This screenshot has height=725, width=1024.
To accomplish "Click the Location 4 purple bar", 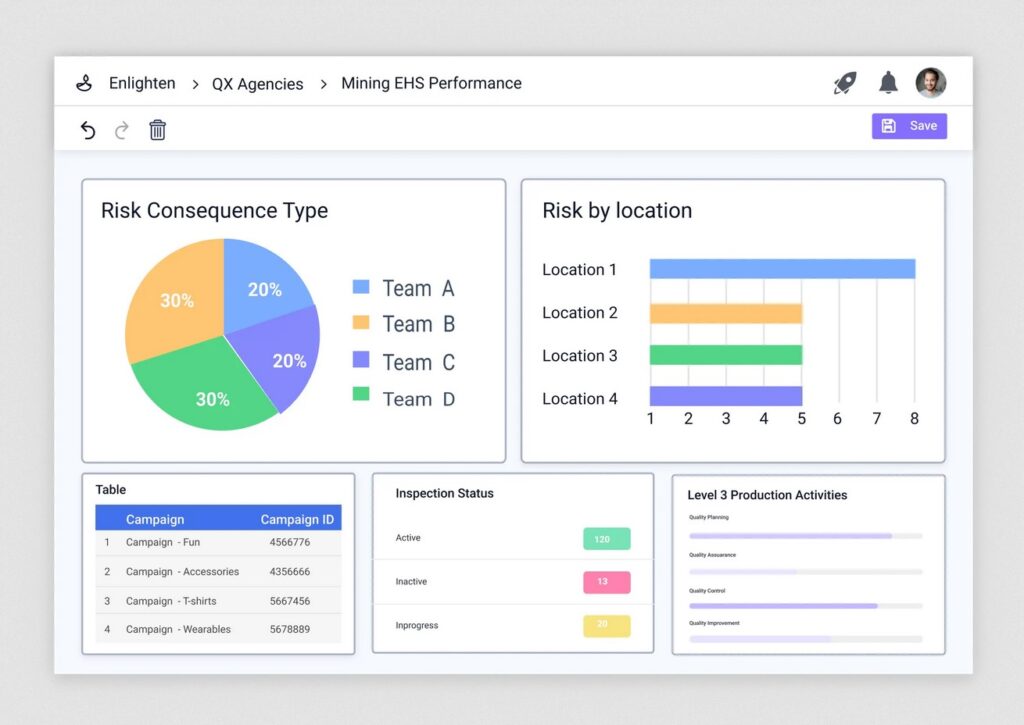I will click(726, 396).
